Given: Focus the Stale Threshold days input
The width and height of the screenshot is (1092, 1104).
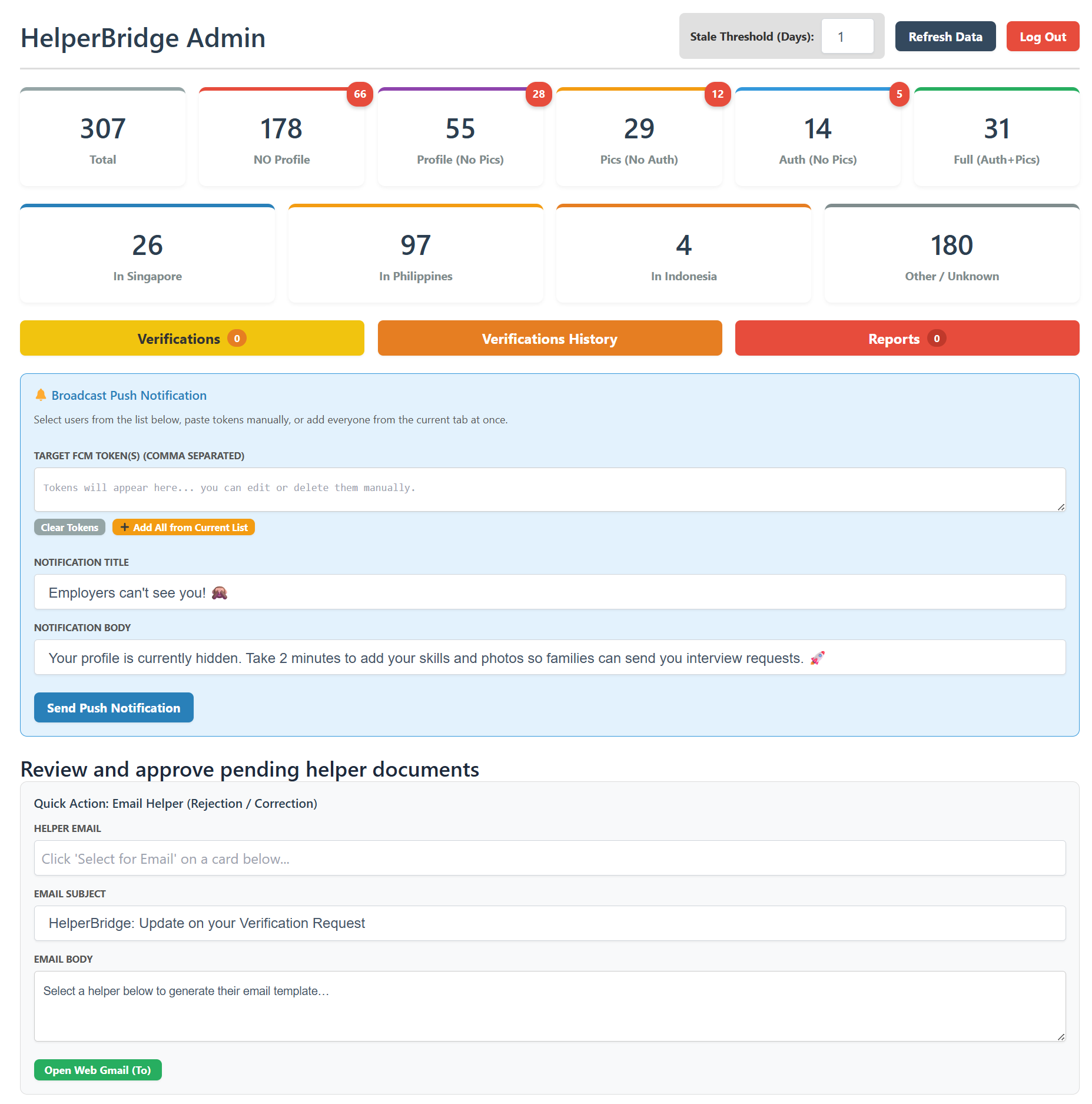Looking at the screenshot, I should tap(847, 37).
